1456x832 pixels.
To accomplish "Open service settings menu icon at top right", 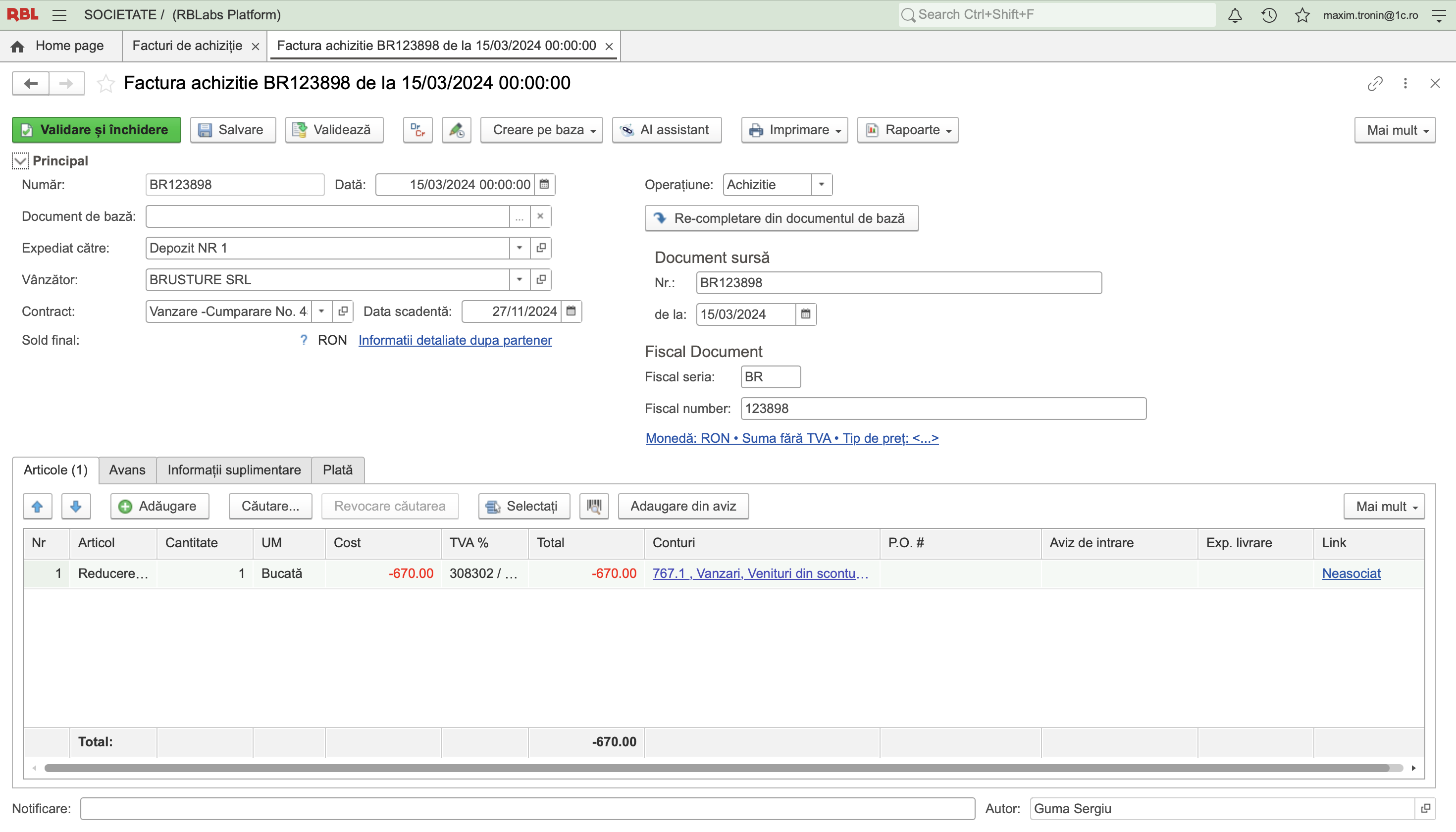I will (1440, 15).
